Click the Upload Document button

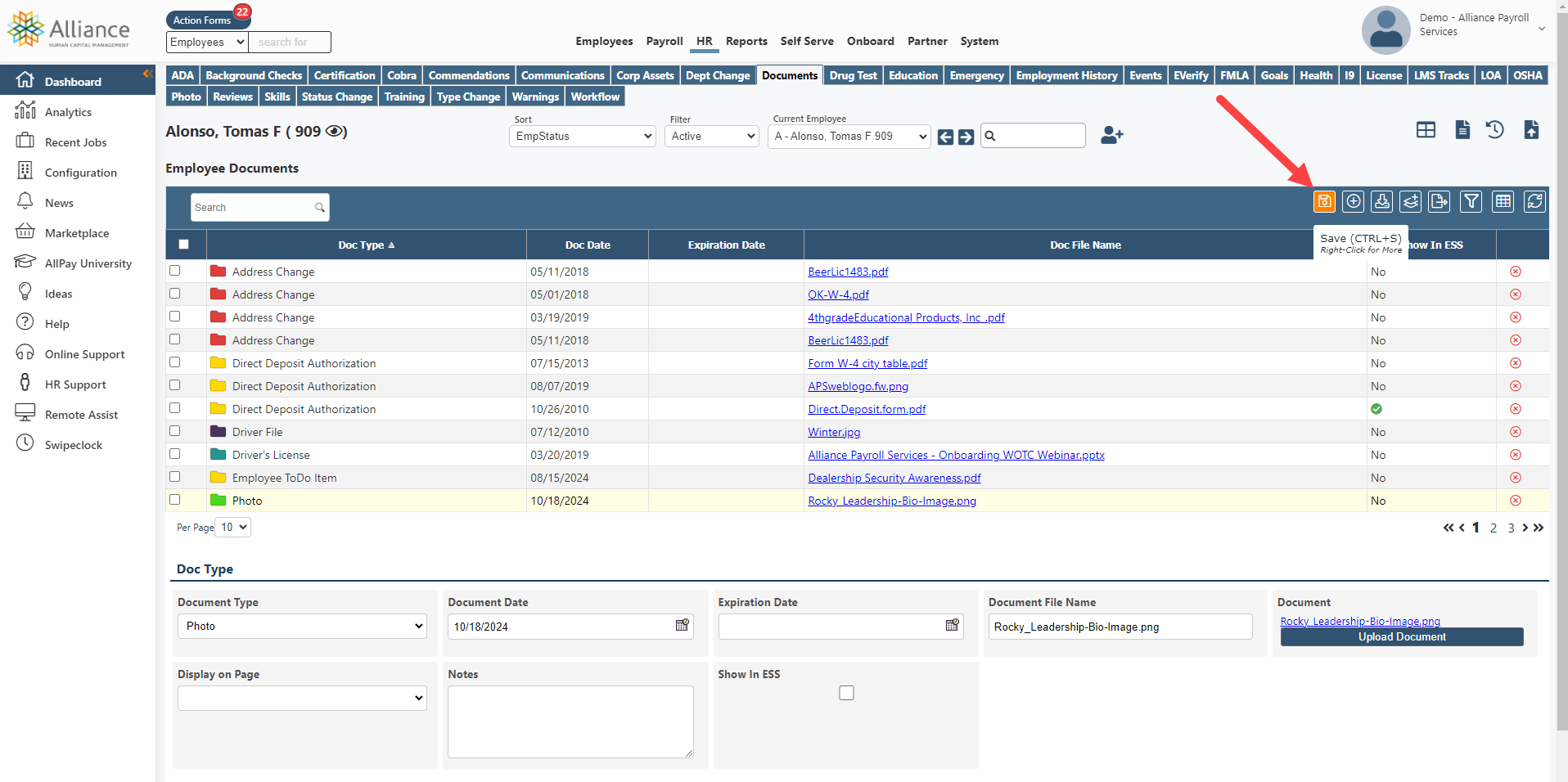pos(1401,637)
